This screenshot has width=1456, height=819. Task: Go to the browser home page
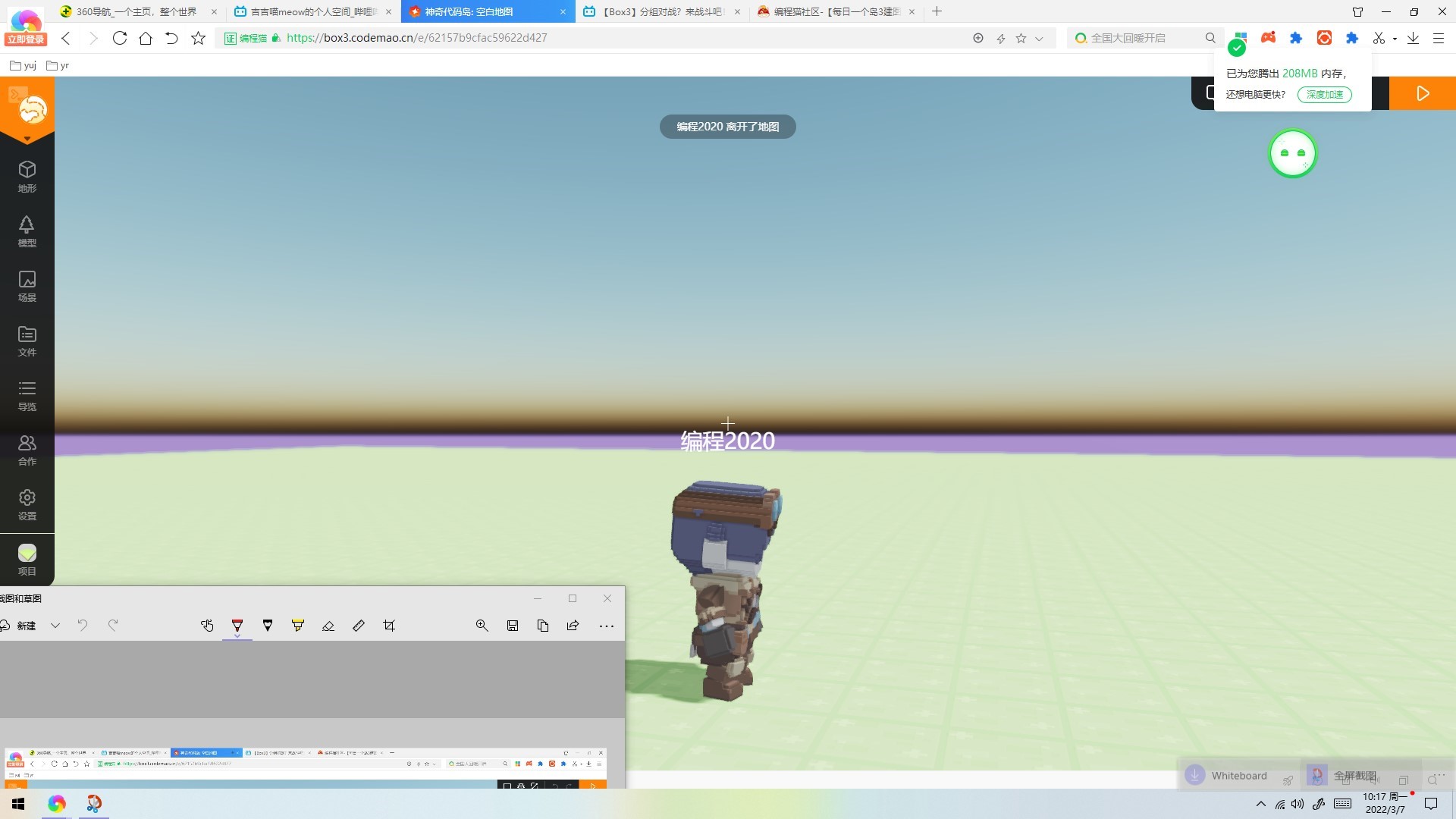click(146, 38)
